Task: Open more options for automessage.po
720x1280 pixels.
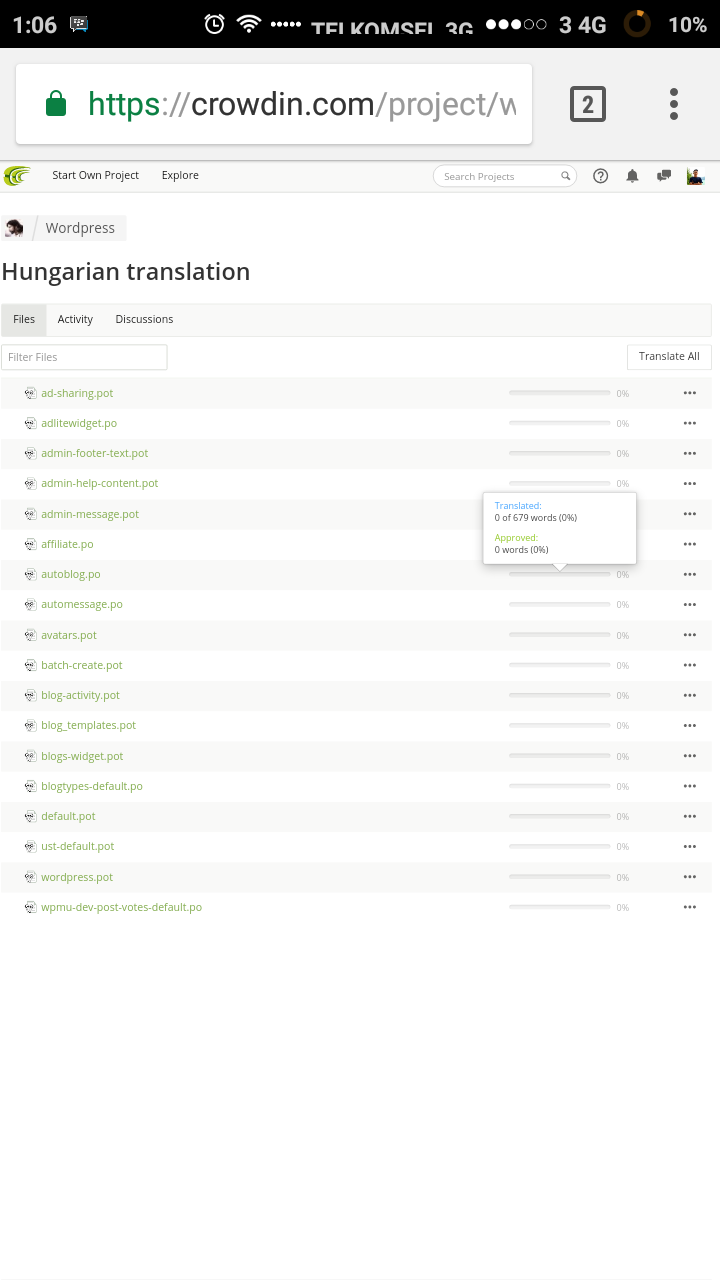Action: tap(689, 604)
